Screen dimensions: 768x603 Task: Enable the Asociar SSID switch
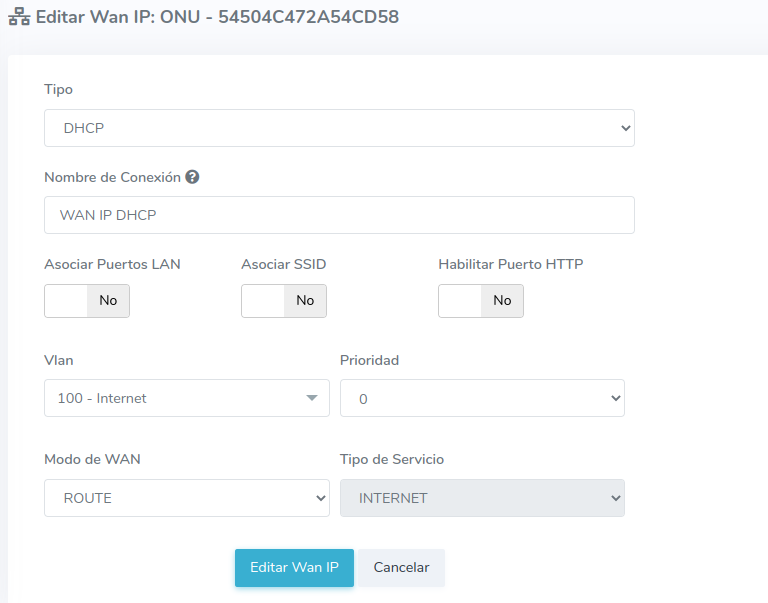[284, 300]
